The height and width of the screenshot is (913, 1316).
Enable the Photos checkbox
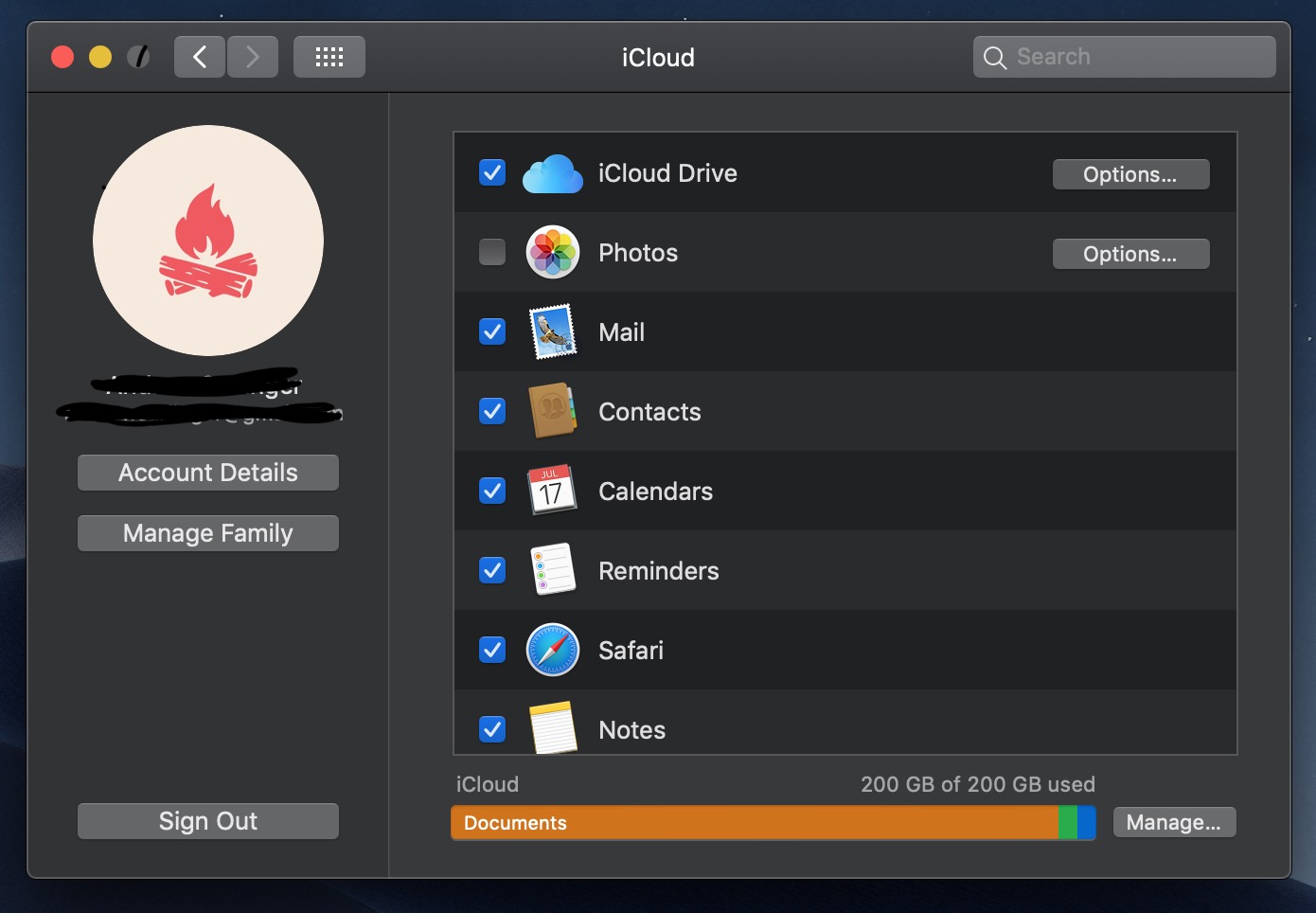tap(492, 252)
